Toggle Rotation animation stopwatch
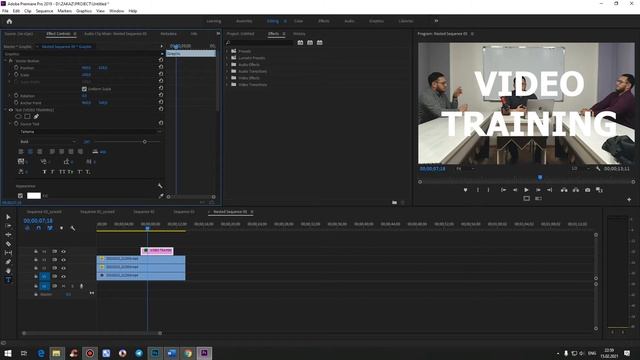 [x=16, y=96]
